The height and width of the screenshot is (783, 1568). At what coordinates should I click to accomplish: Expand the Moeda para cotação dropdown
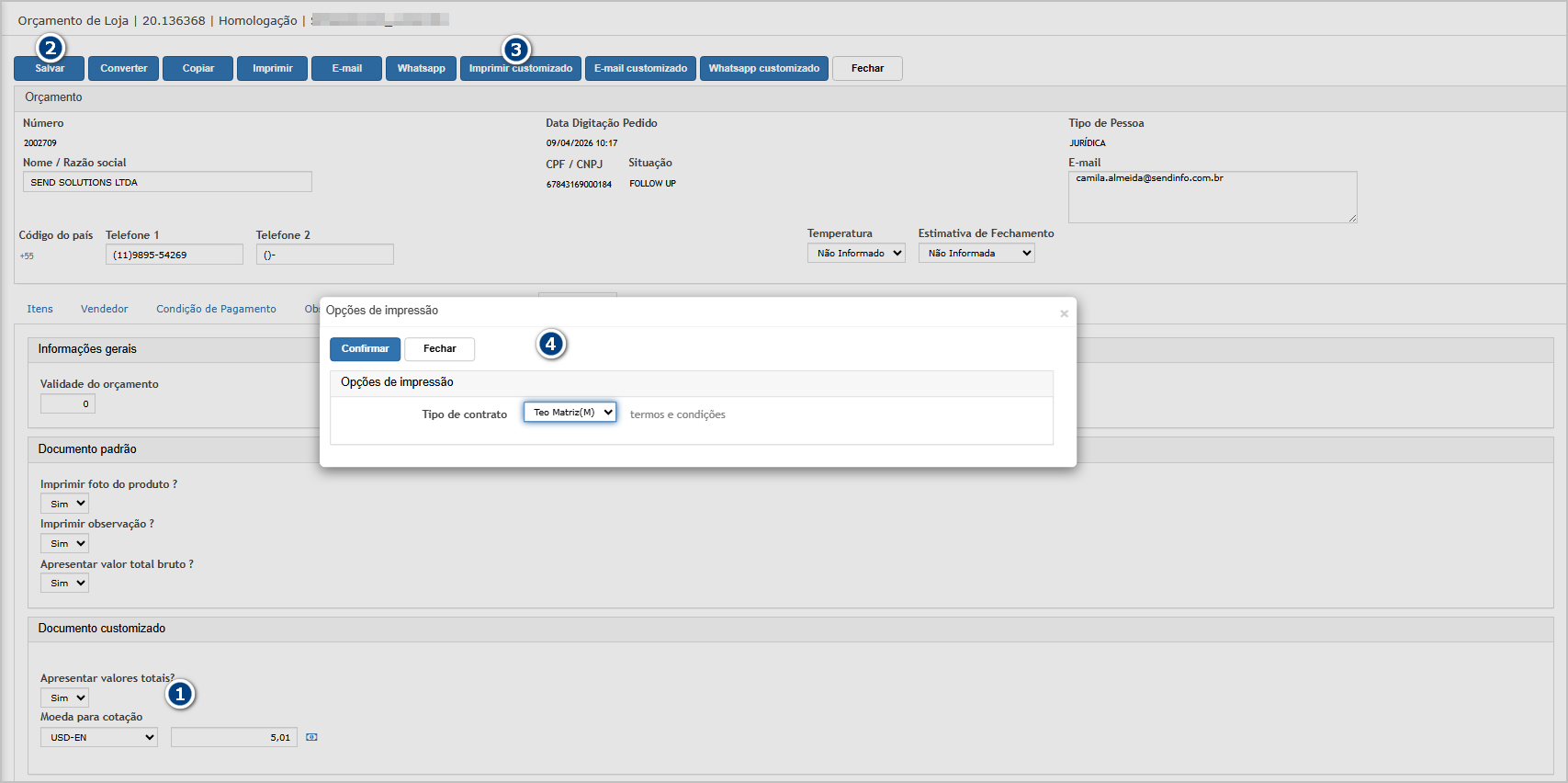click(x=99, y=737)
